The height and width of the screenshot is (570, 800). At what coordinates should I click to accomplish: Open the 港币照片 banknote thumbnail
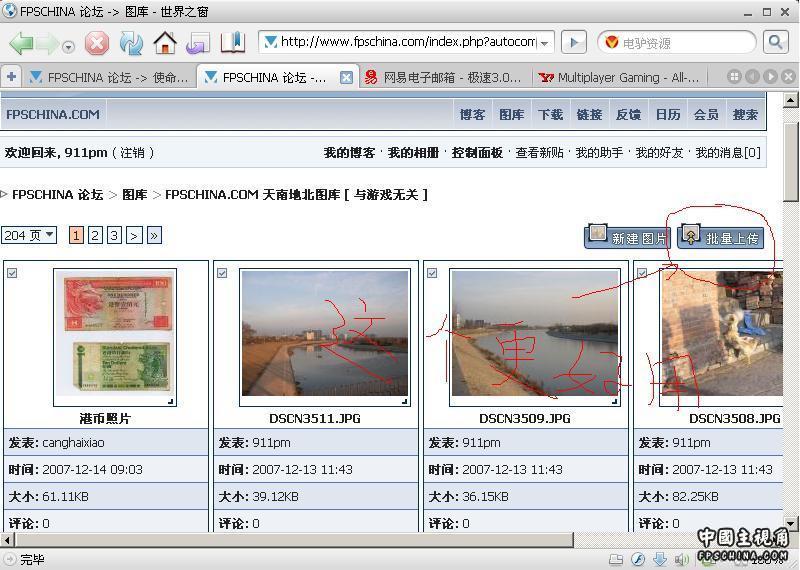click(x=115, y=337)
